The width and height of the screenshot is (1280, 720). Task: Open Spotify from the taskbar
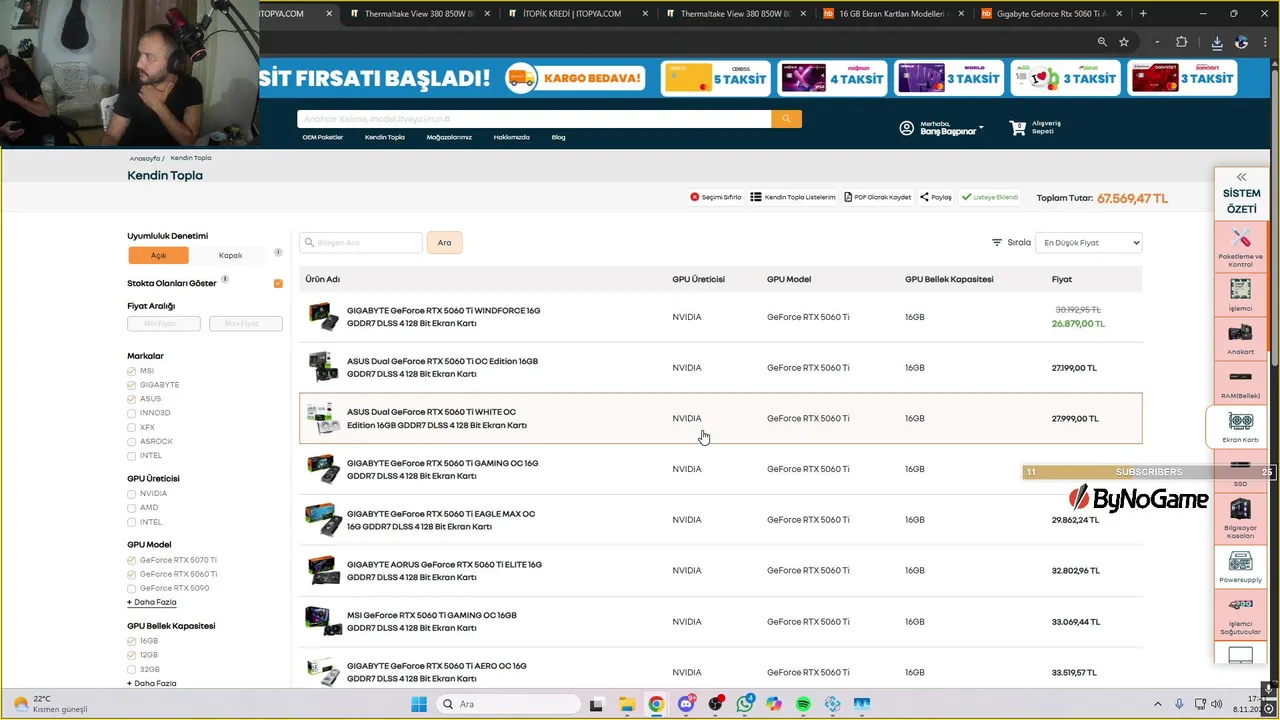804,704
